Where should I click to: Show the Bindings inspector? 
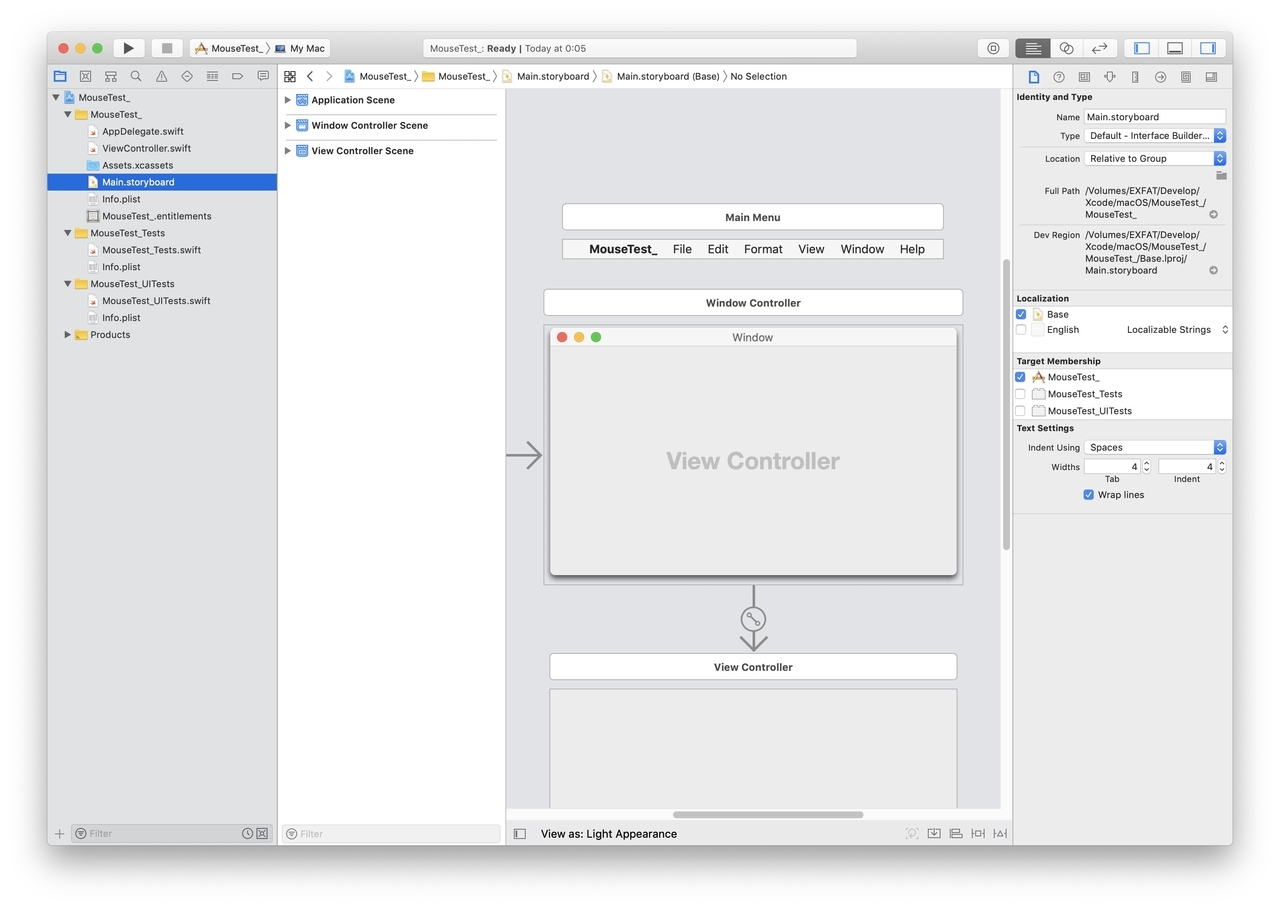coord(1186,77)
